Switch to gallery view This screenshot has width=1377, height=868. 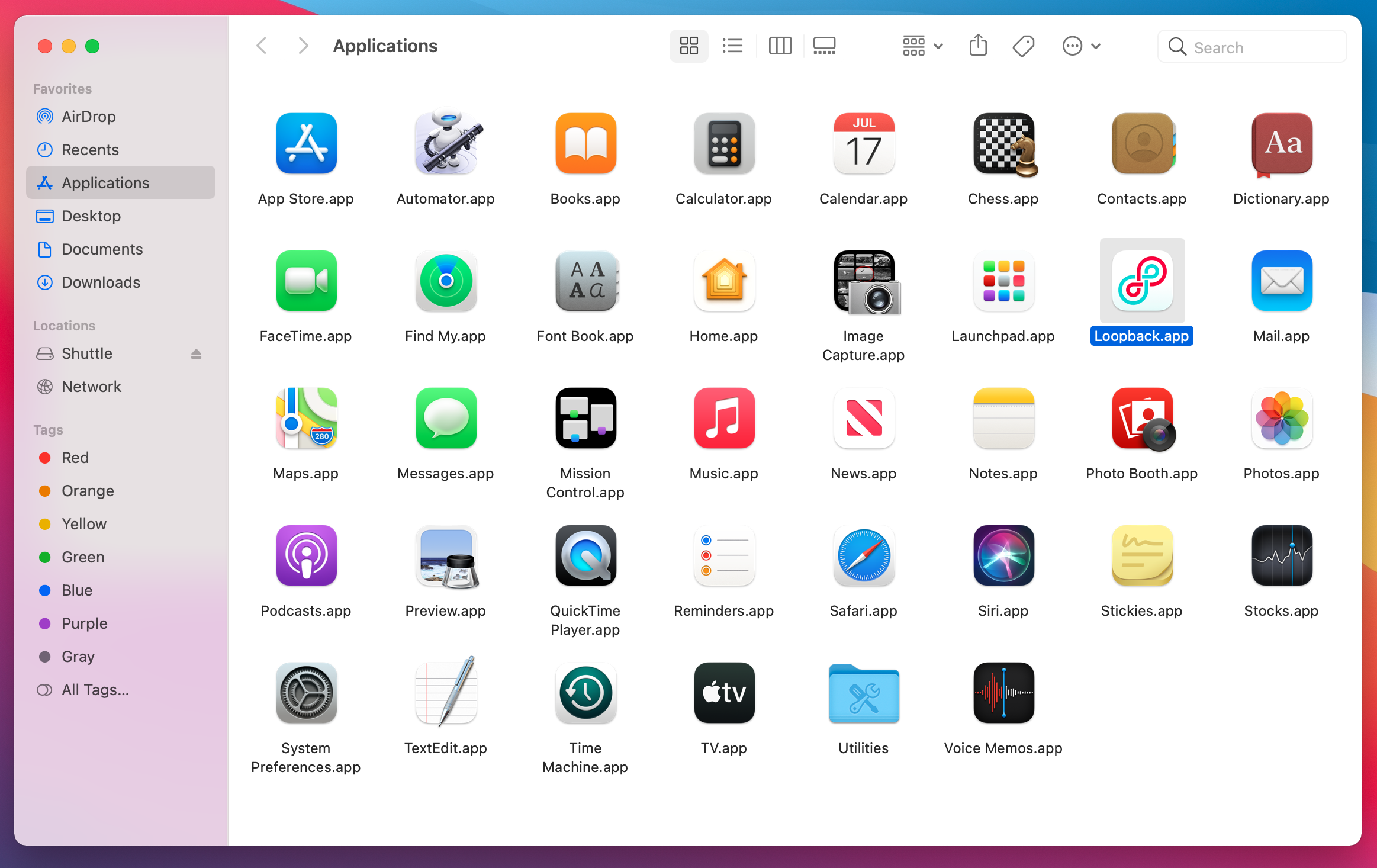[x=824, y=46]
